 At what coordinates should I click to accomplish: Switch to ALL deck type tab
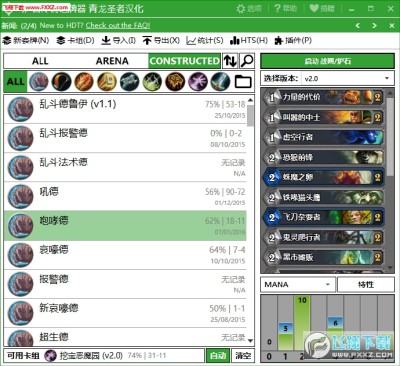click(x=40, y=61)
